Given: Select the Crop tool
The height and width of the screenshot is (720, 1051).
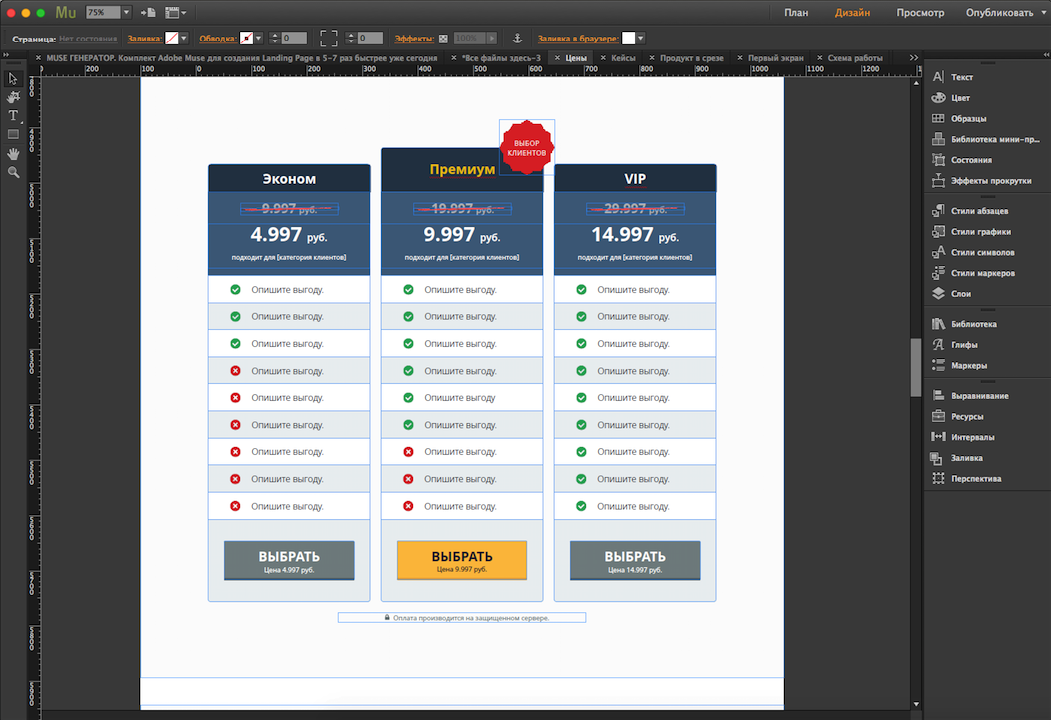Looking at the screenshot, I should (x=13, y=97).
